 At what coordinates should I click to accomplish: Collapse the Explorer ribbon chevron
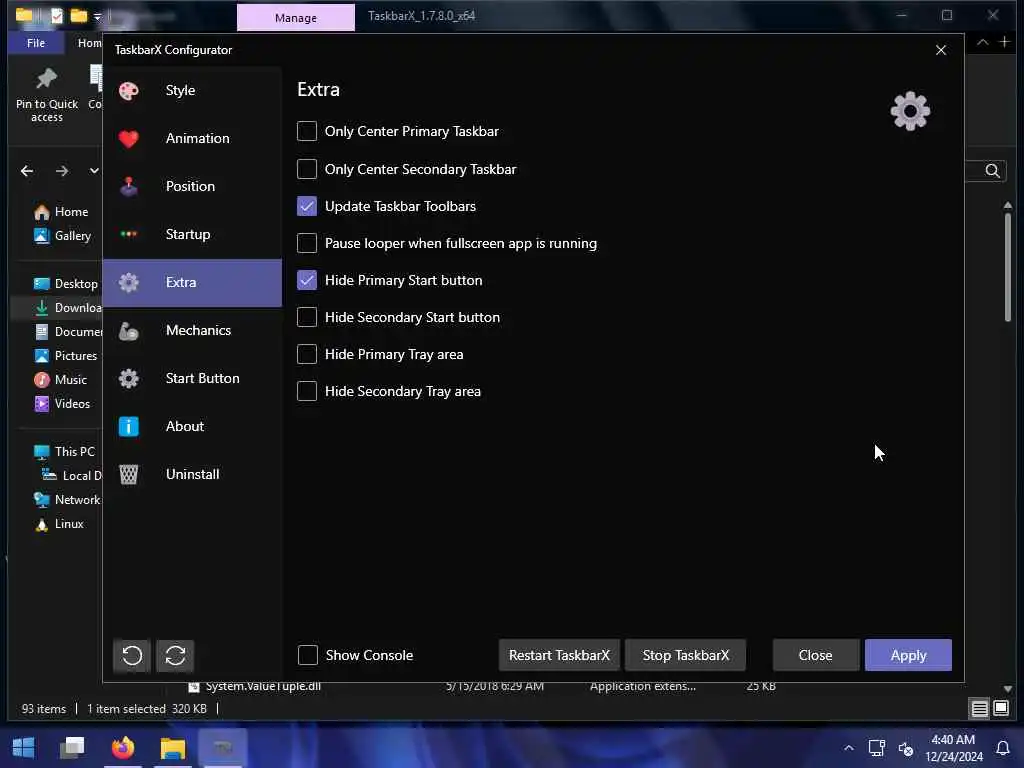982,42
